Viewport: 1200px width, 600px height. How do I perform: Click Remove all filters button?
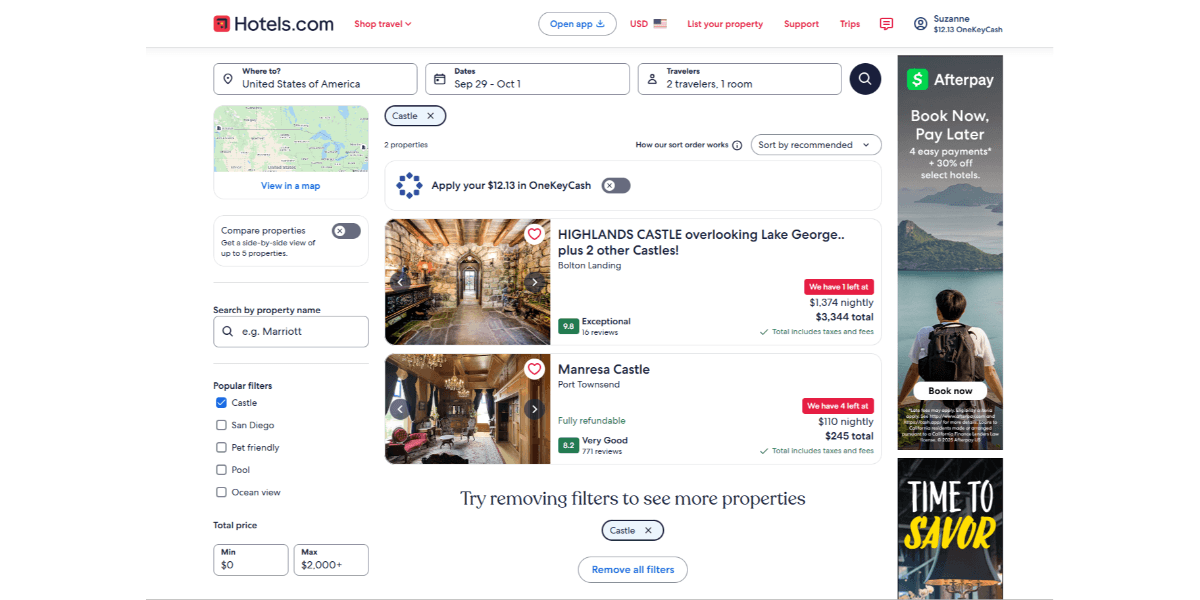coord(632,570)
